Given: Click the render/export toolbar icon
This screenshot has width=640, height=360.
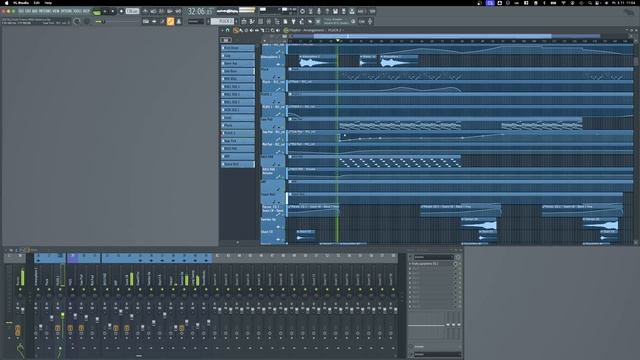Looking at the screenshot, I should pyautogui.click(x=344, y=11).
